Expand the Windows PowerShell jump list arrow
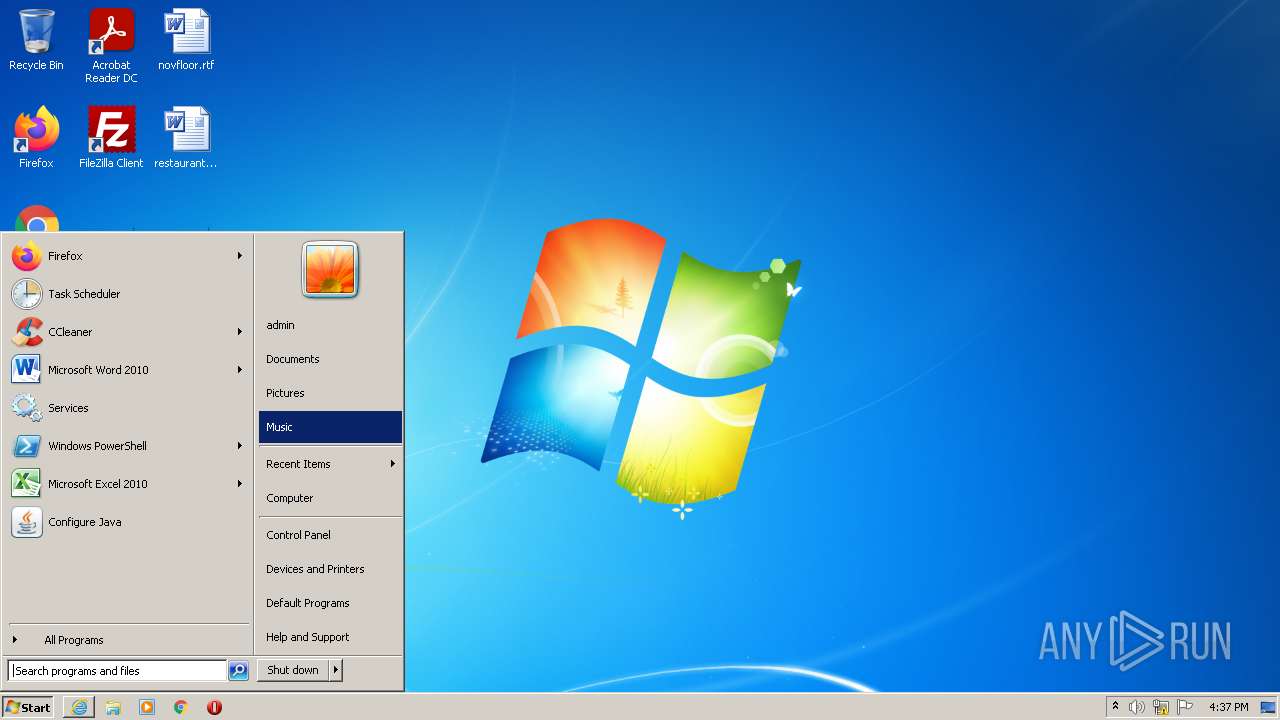This screenshot has height=720, width=1280. tap(240, 446)
